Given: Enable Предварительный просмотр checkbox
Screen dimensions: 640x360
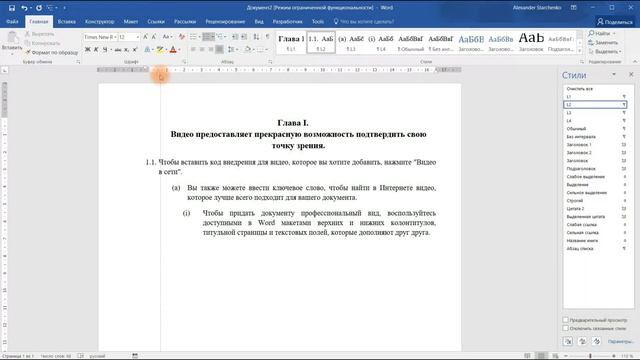Looking at the screenshot, I should point(565,320).
